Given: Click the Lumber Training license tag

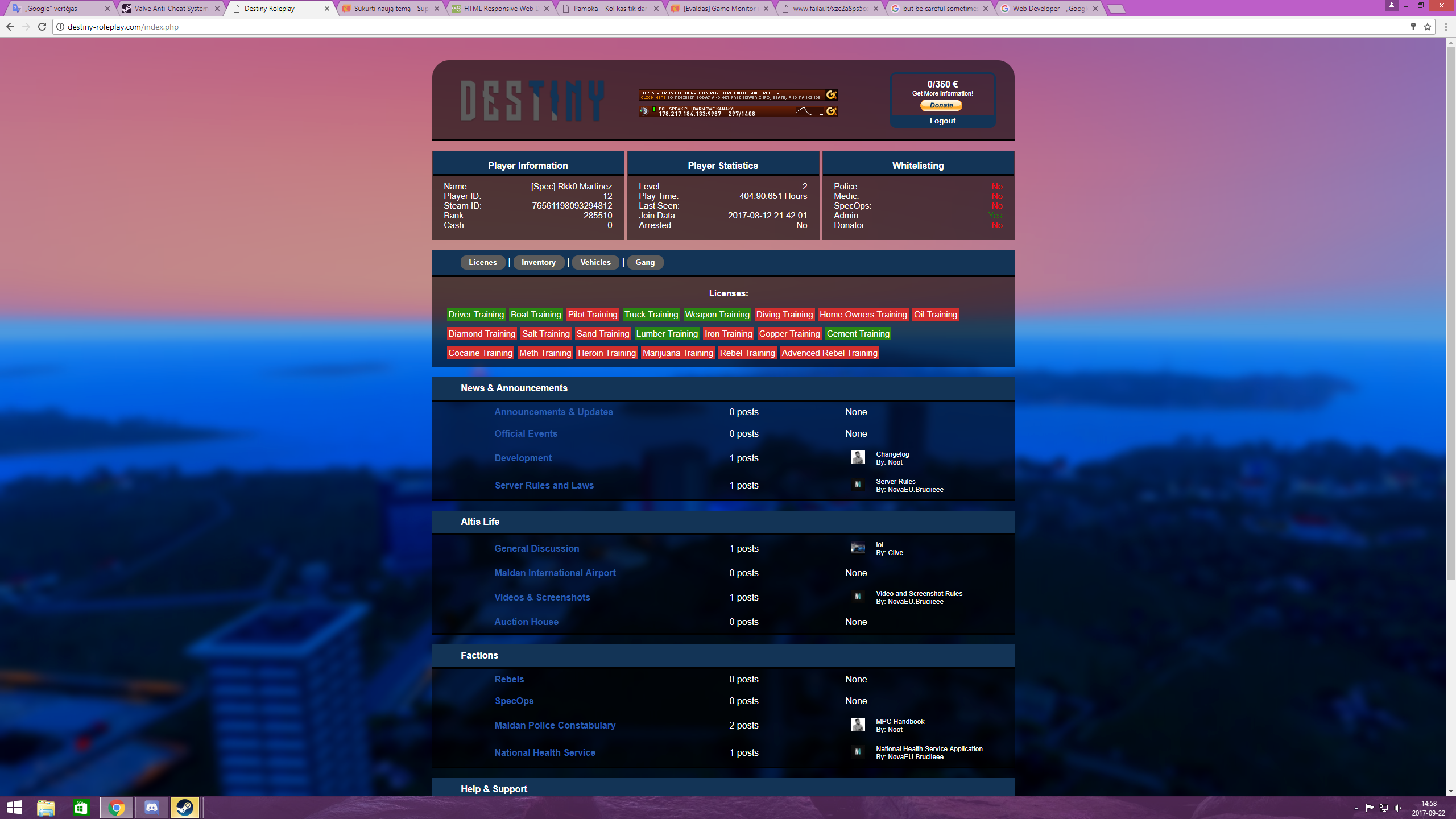Looking at the screenshot, I should [667, 334].
